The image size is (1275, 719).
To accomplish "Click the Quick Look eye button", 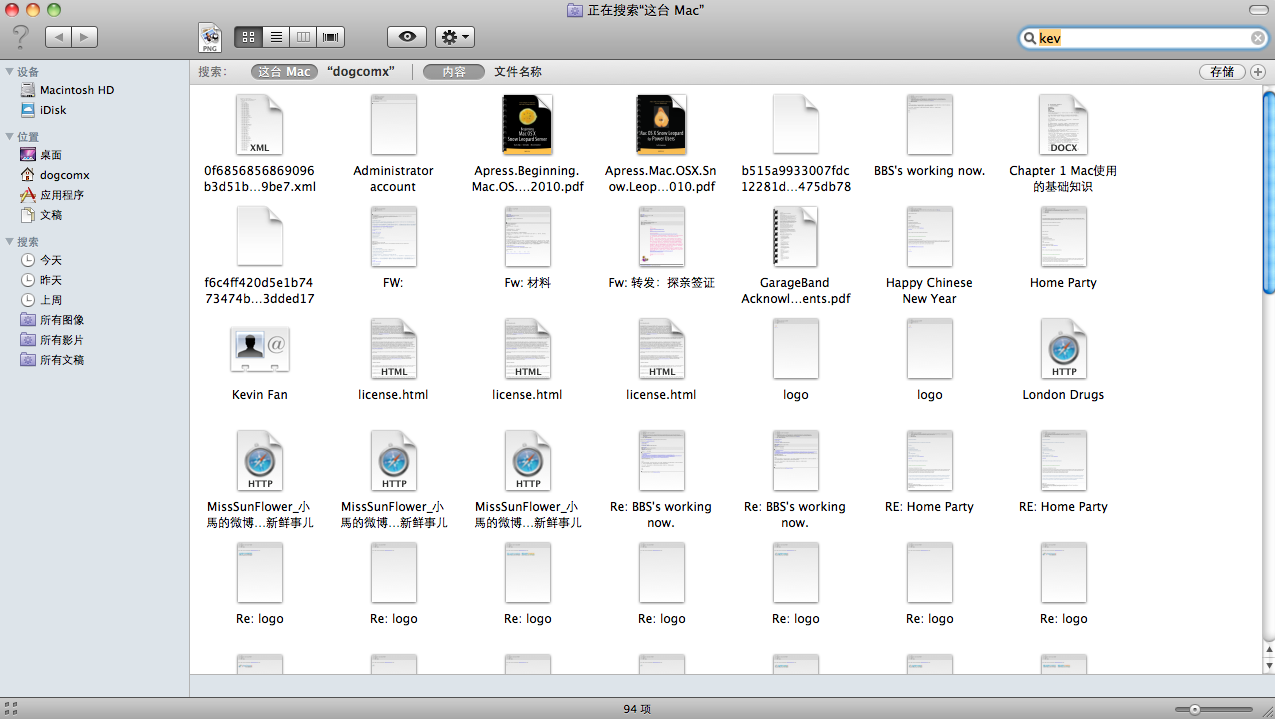I will click(407, 37).
